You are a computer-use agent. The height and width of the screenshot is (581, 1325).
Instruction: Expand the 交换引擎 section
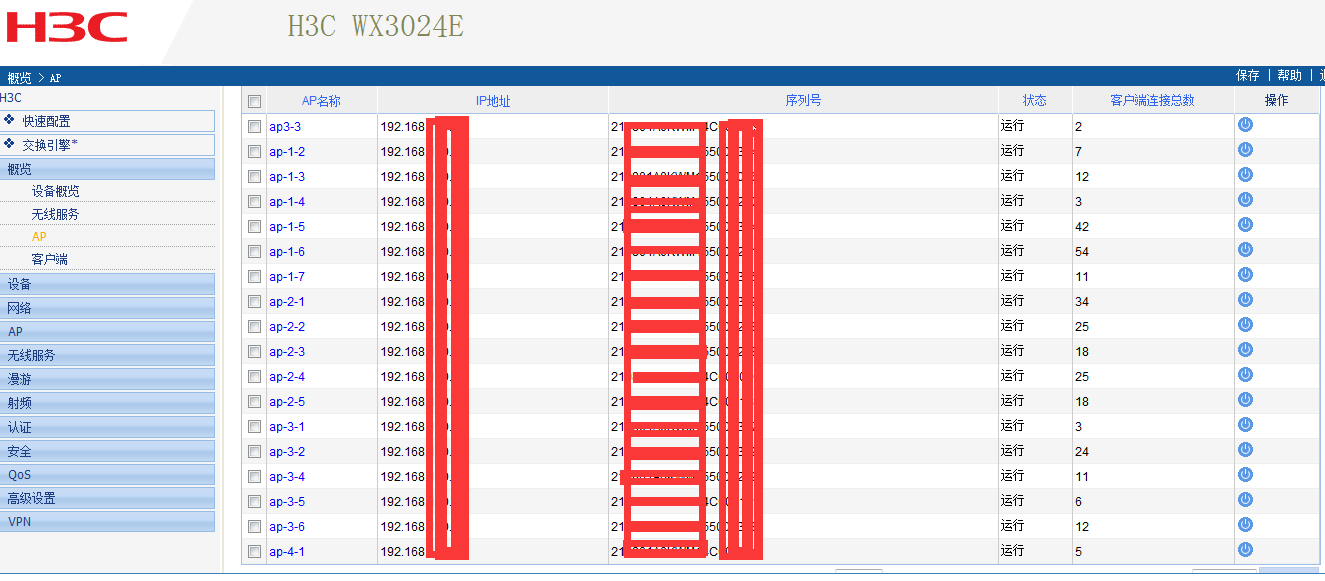[107, 145]
